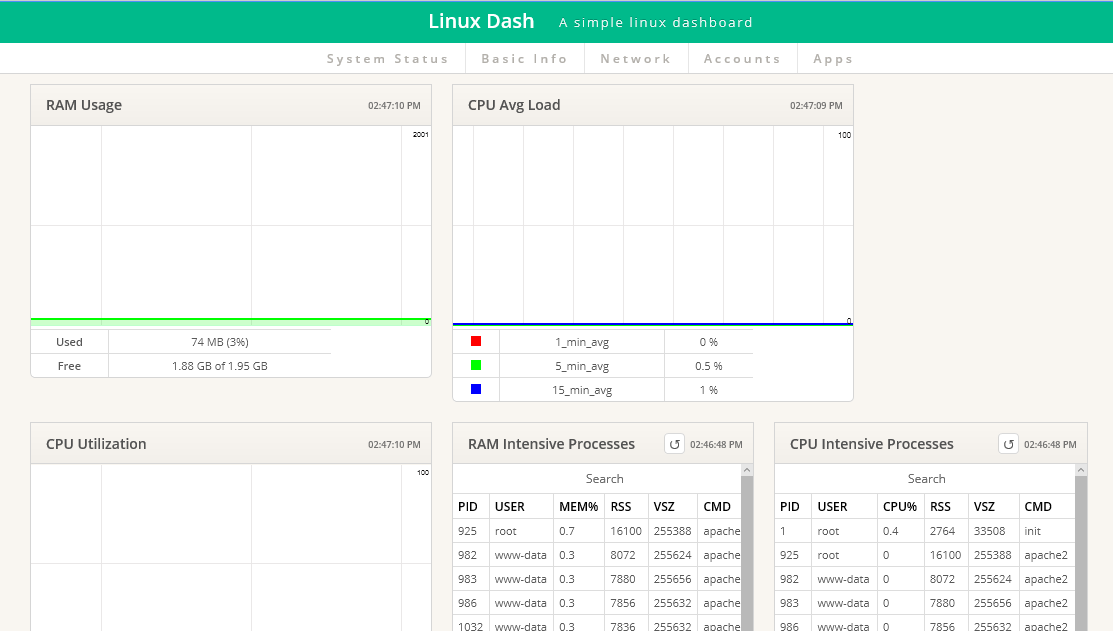This screenshot has width=1113, height=631.
Task: Refresh the RAM Intensive Processes list
Action: (675, 443)
